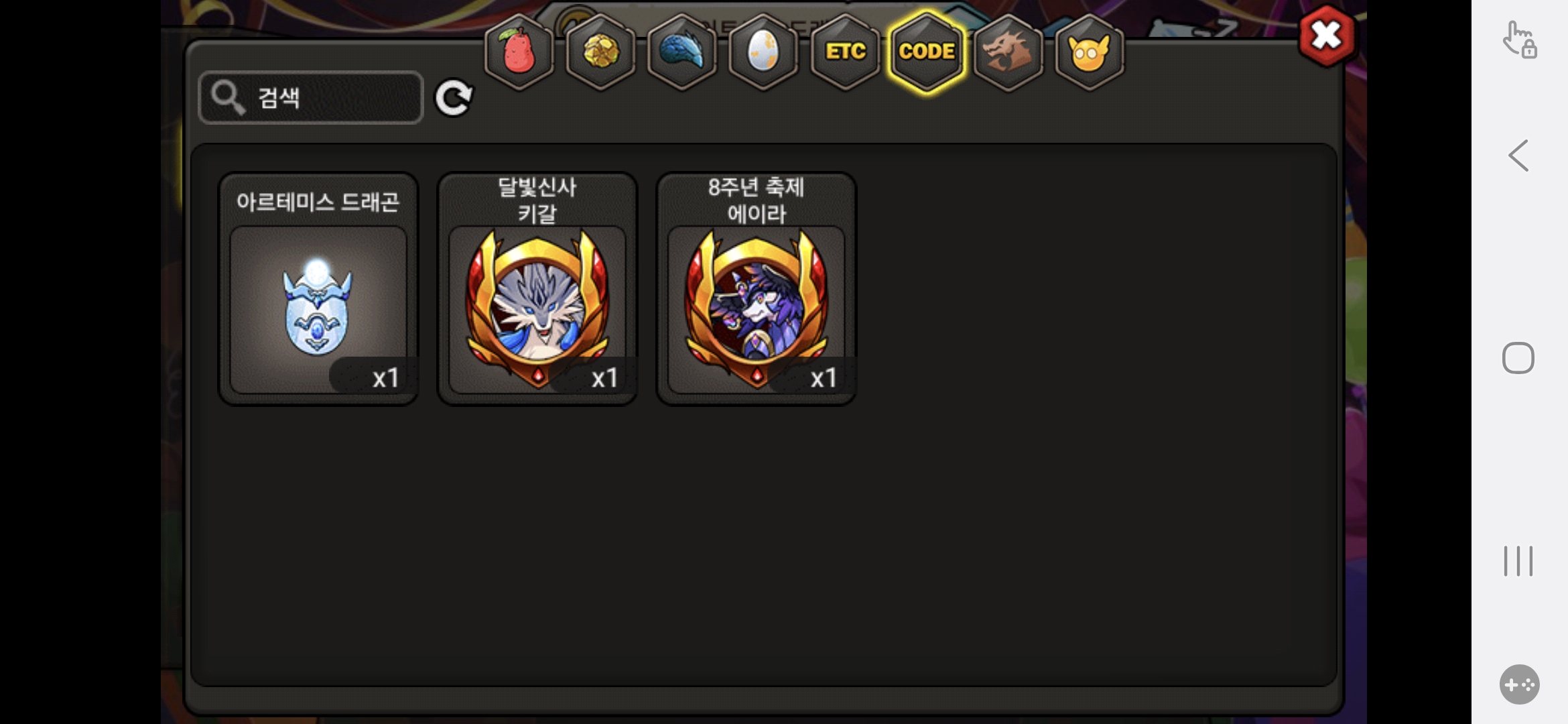Screen dimensions: 1568x724
Task: Open the game controller tools button
Action: 1519,684
